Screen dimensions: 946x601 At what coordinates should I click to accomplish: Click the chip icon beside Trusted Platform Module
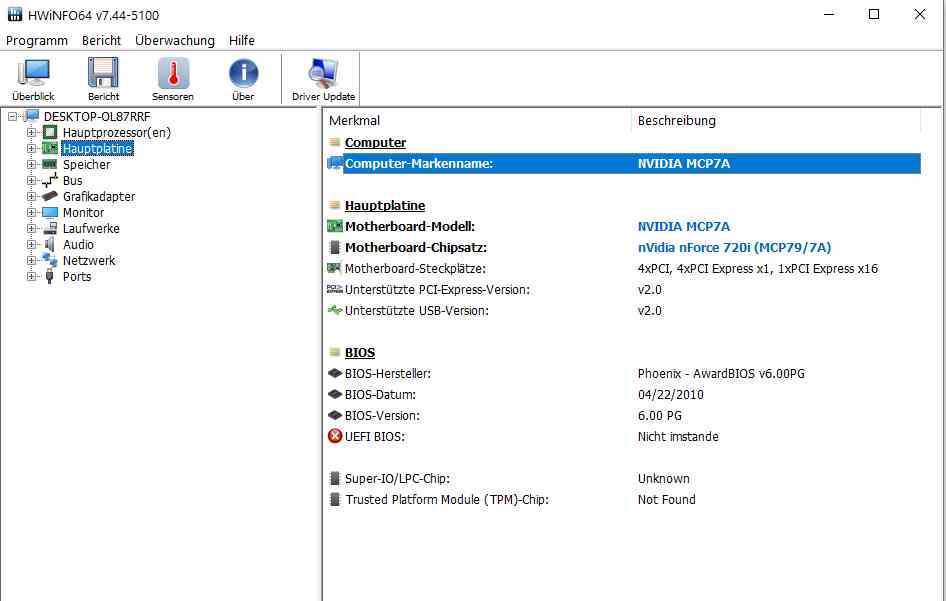[335, 499]
